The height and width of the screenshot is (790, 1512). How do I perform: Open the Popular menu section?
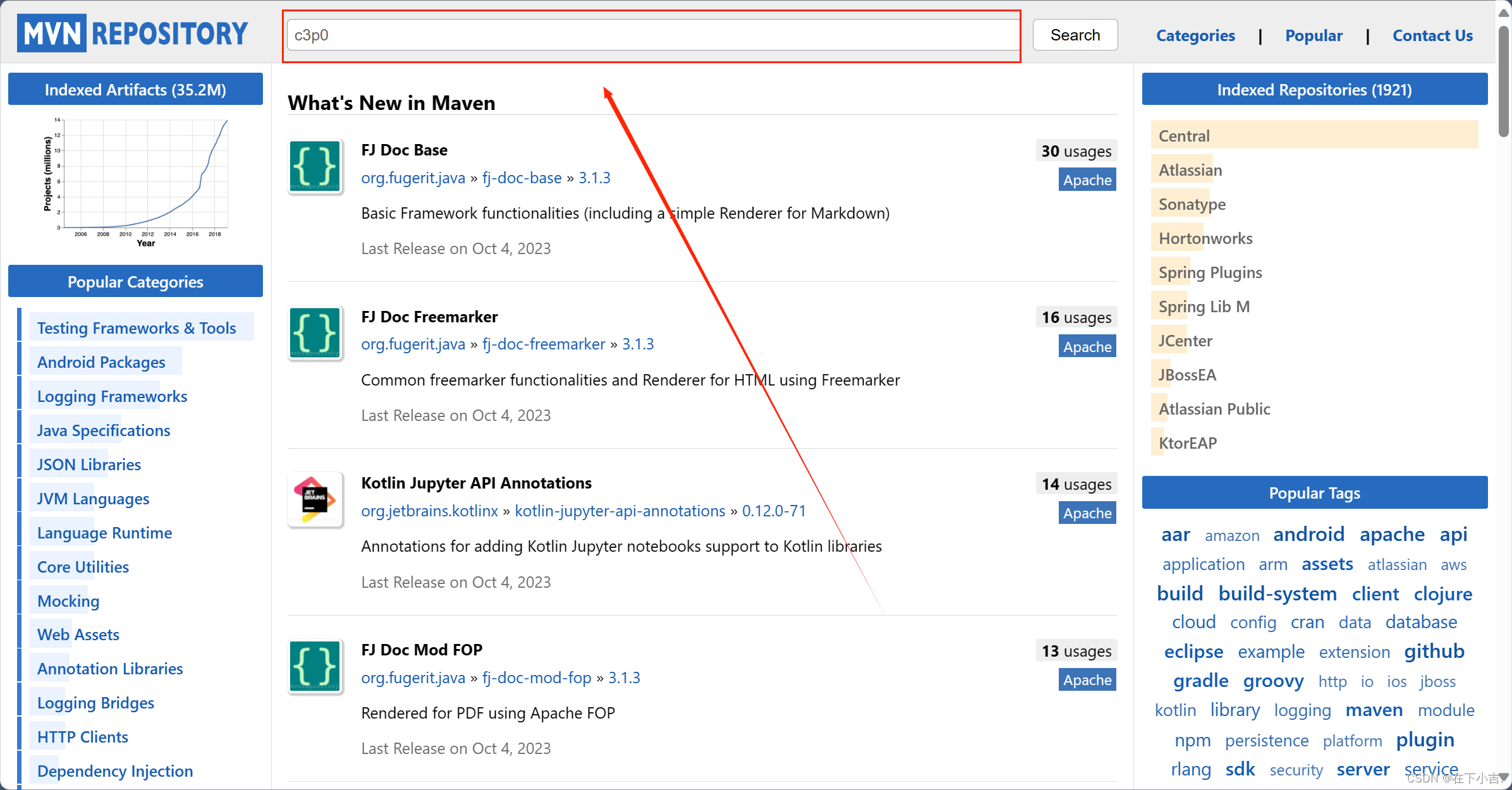click(x=1314, y=36)
